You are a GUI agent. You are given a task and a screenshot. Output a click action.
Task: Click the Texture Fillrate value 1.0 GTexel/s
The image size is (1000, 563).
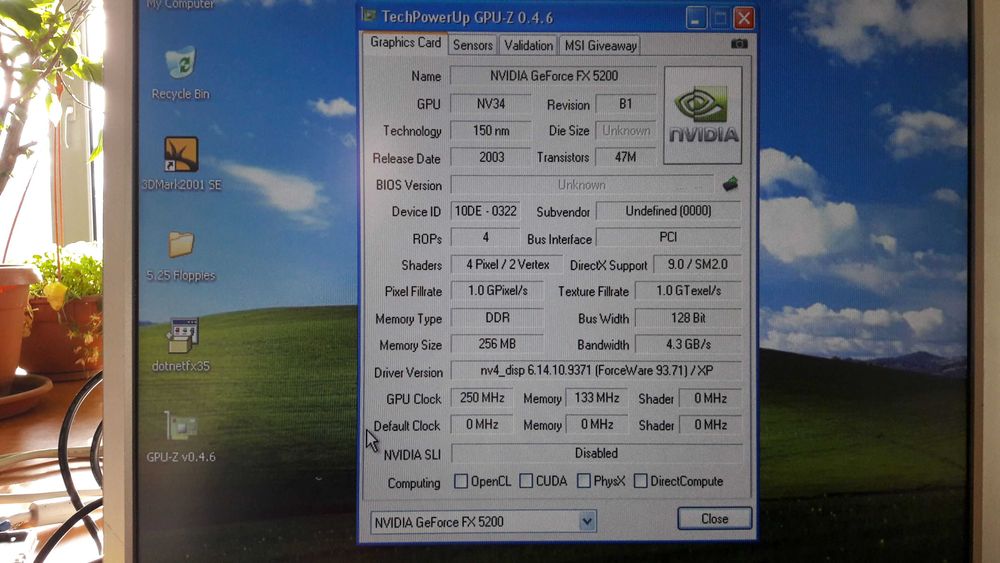688,291
